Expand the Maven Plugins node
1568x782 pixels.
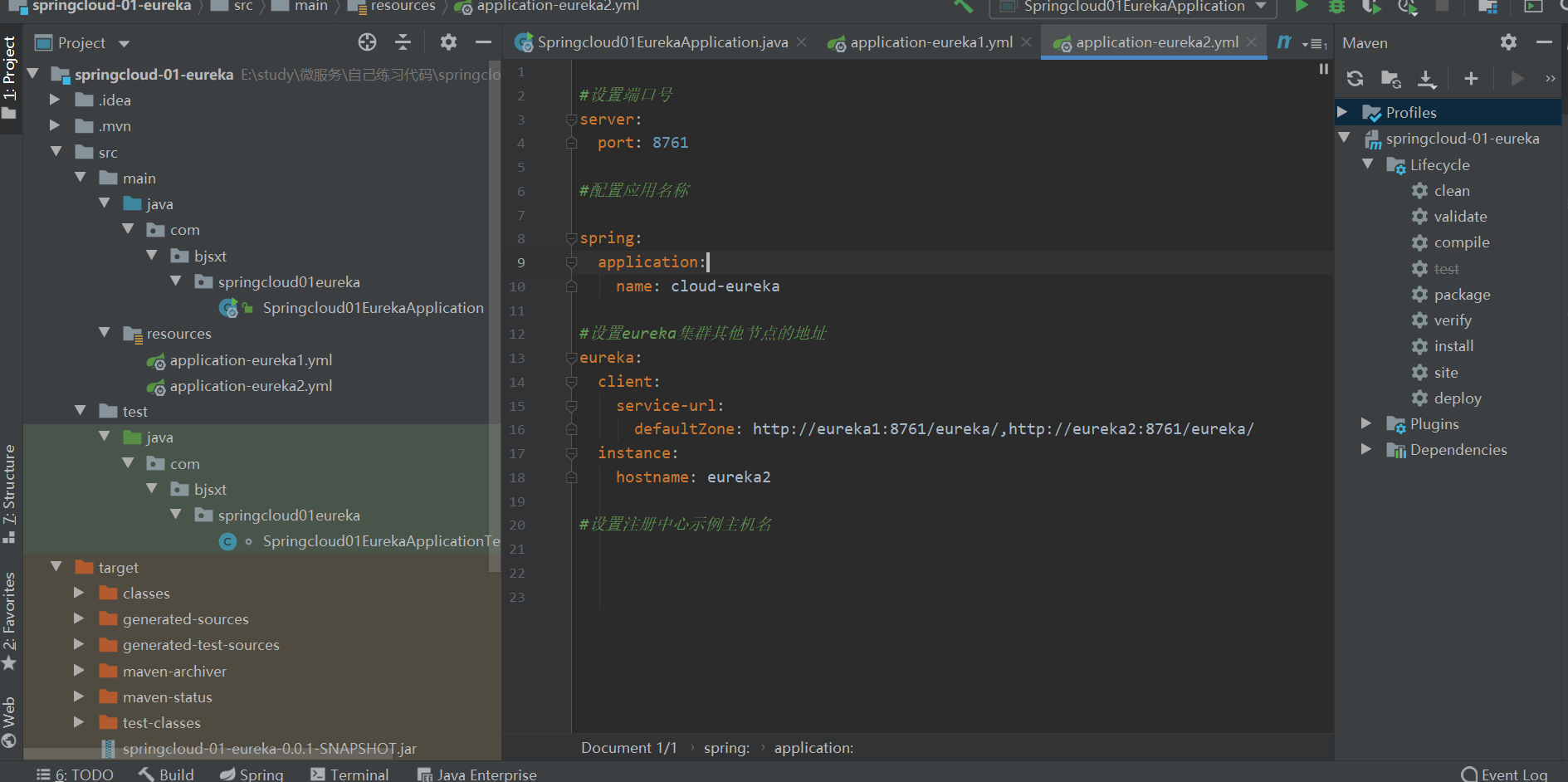coord(1366,423)
